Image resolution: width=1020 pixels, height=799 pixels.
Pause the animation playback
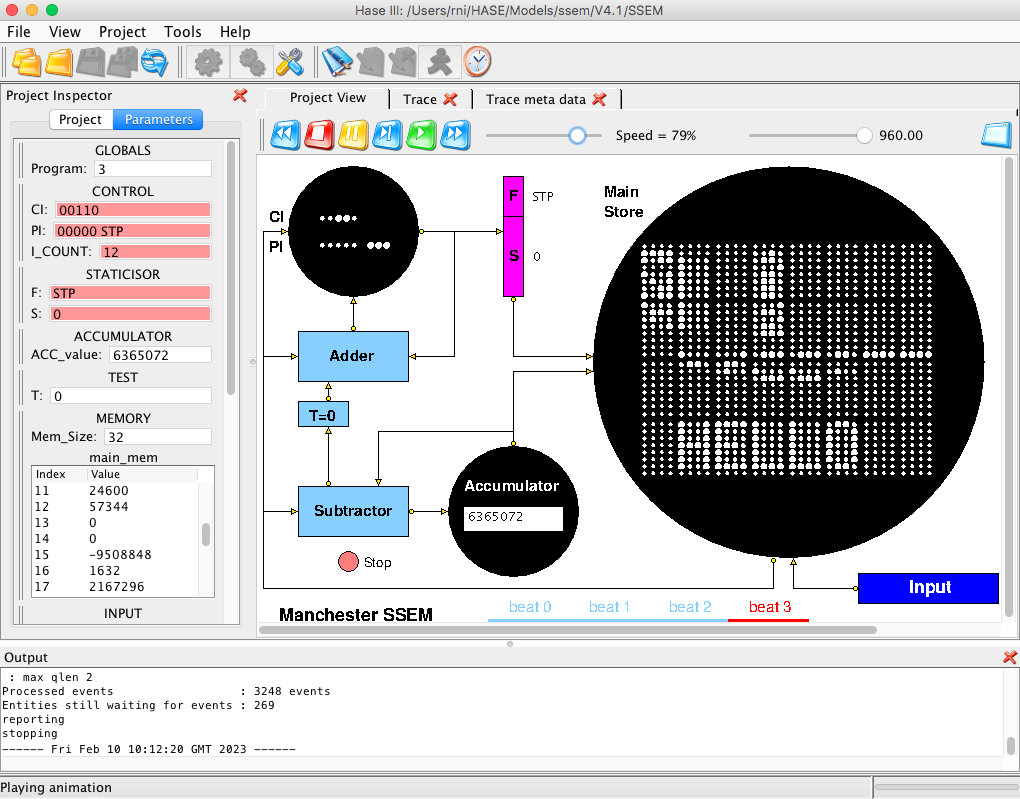click(x=354, y=134)
